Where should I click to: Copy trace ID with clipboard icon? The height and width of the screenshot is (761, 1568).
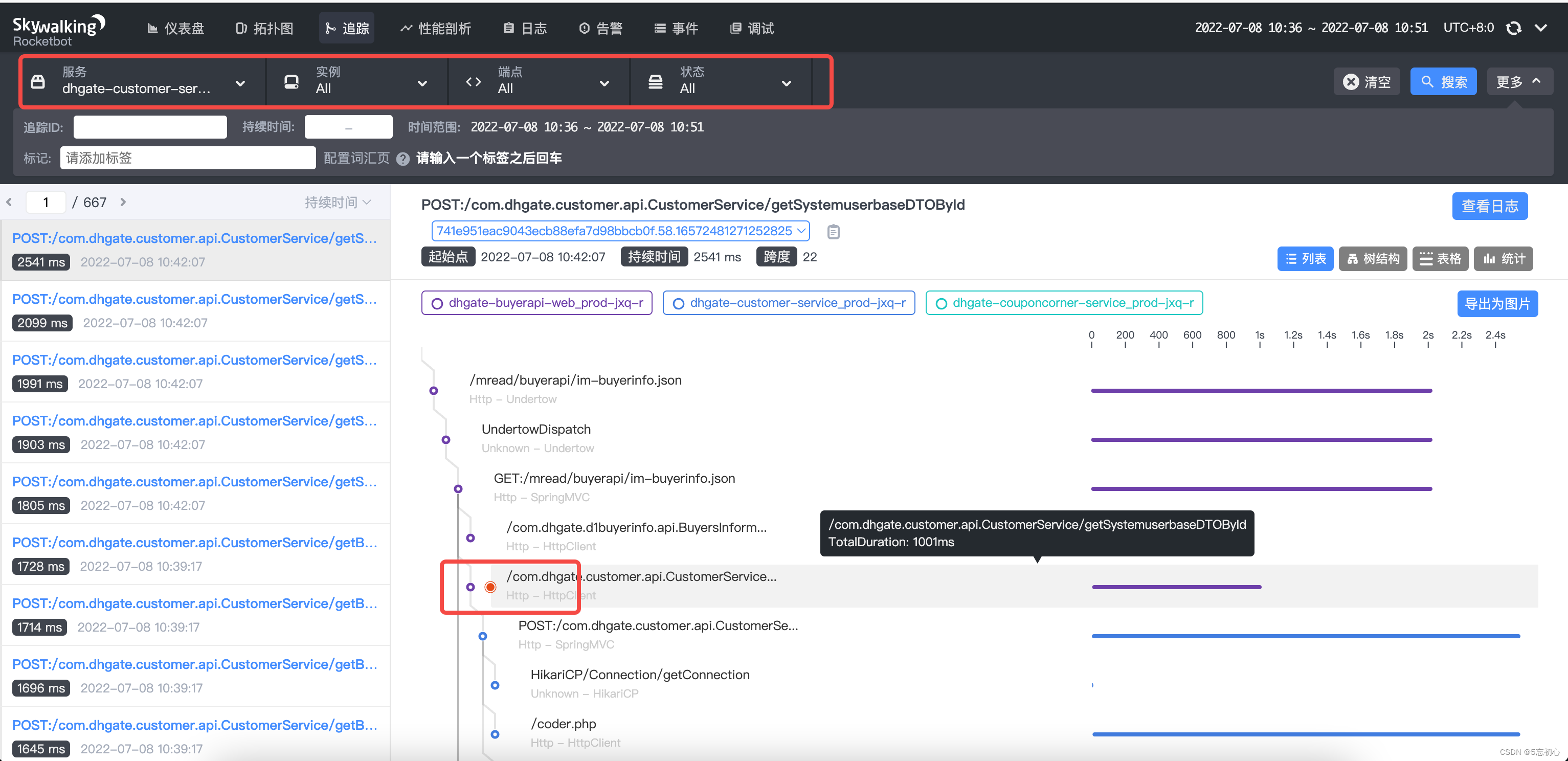833,232
